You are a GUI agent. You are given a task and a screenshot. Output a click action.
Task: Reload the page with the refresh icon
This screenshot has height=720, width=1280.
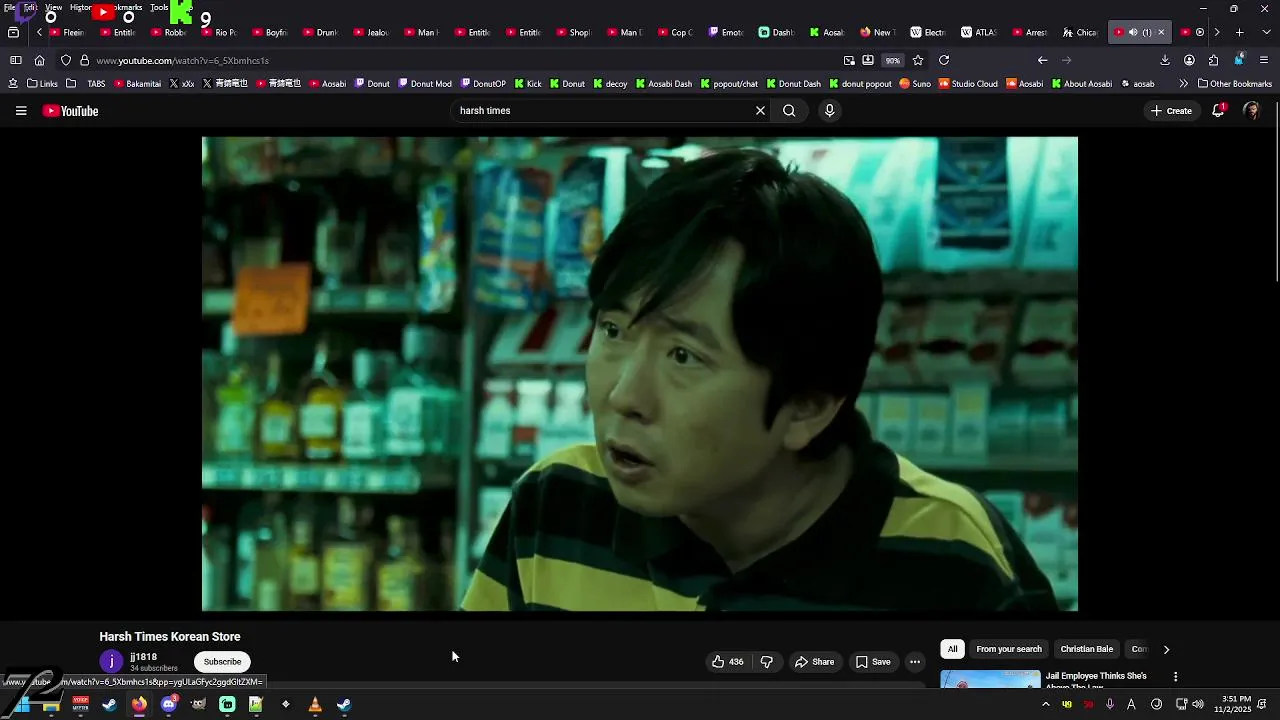[943, 60]
